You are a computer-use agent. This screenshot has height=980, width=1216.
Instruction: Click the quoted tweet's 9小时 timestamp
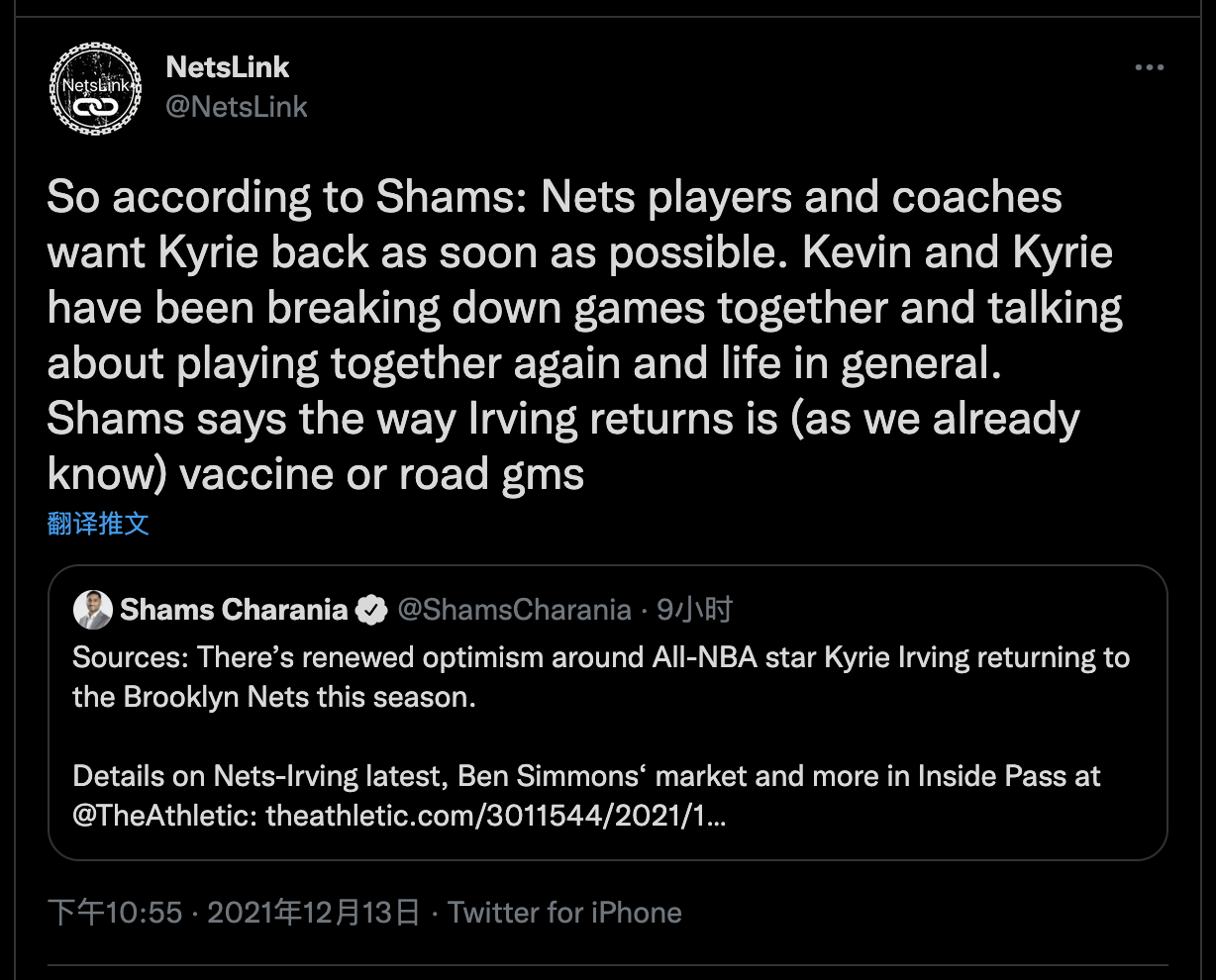pyautogui.click(x=694, y=610)
